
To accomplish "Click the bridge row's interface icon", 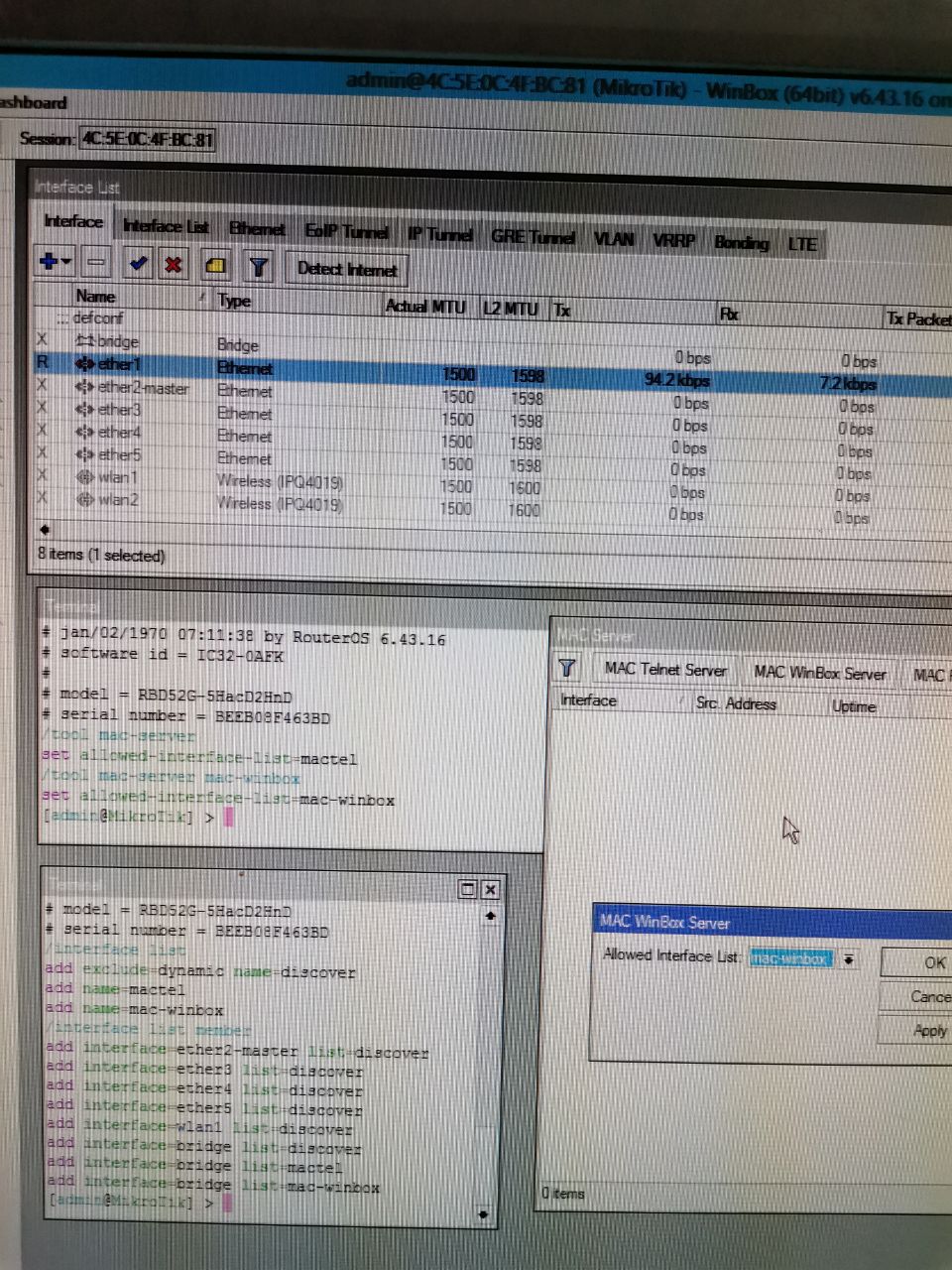I will click(85, 340).
